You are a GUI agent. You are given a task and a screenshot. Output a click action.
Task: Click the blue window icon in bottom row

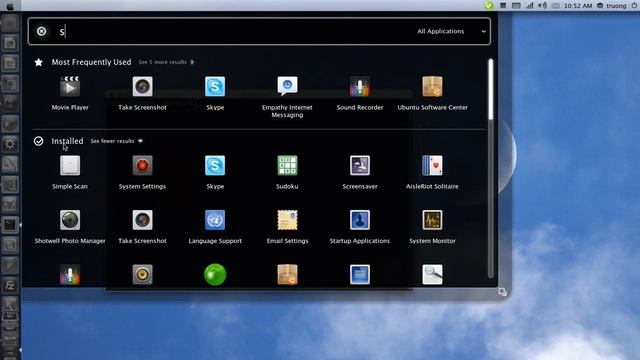click(x=360, y=274)
